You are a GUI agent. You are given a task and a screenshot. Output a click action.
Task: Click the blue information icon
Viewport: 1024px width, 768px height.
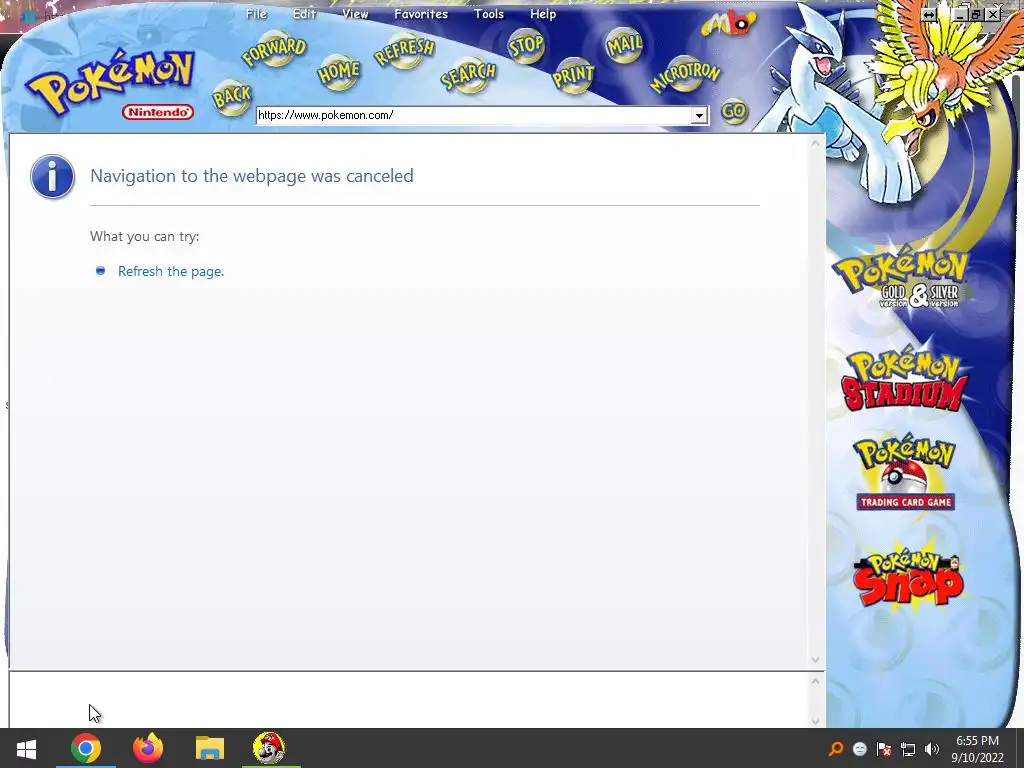point(52,176)
